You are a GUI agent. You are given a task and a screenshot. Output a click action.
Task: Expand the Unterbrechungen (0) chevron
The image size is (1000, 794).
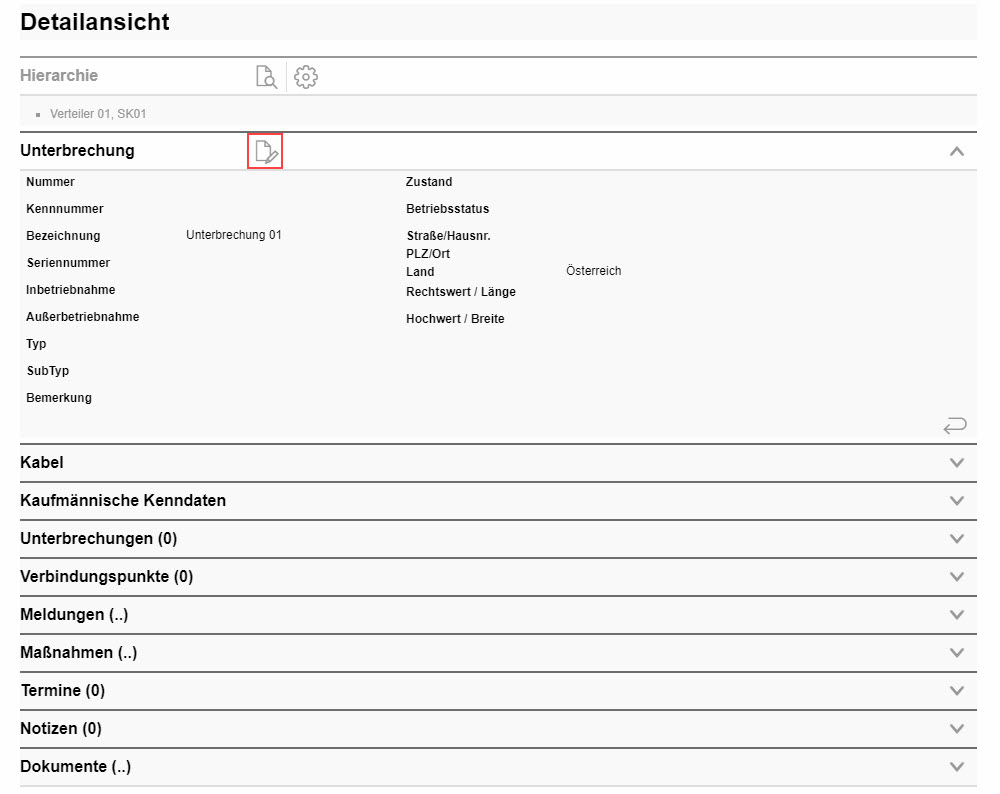click(x=957, y=539)
